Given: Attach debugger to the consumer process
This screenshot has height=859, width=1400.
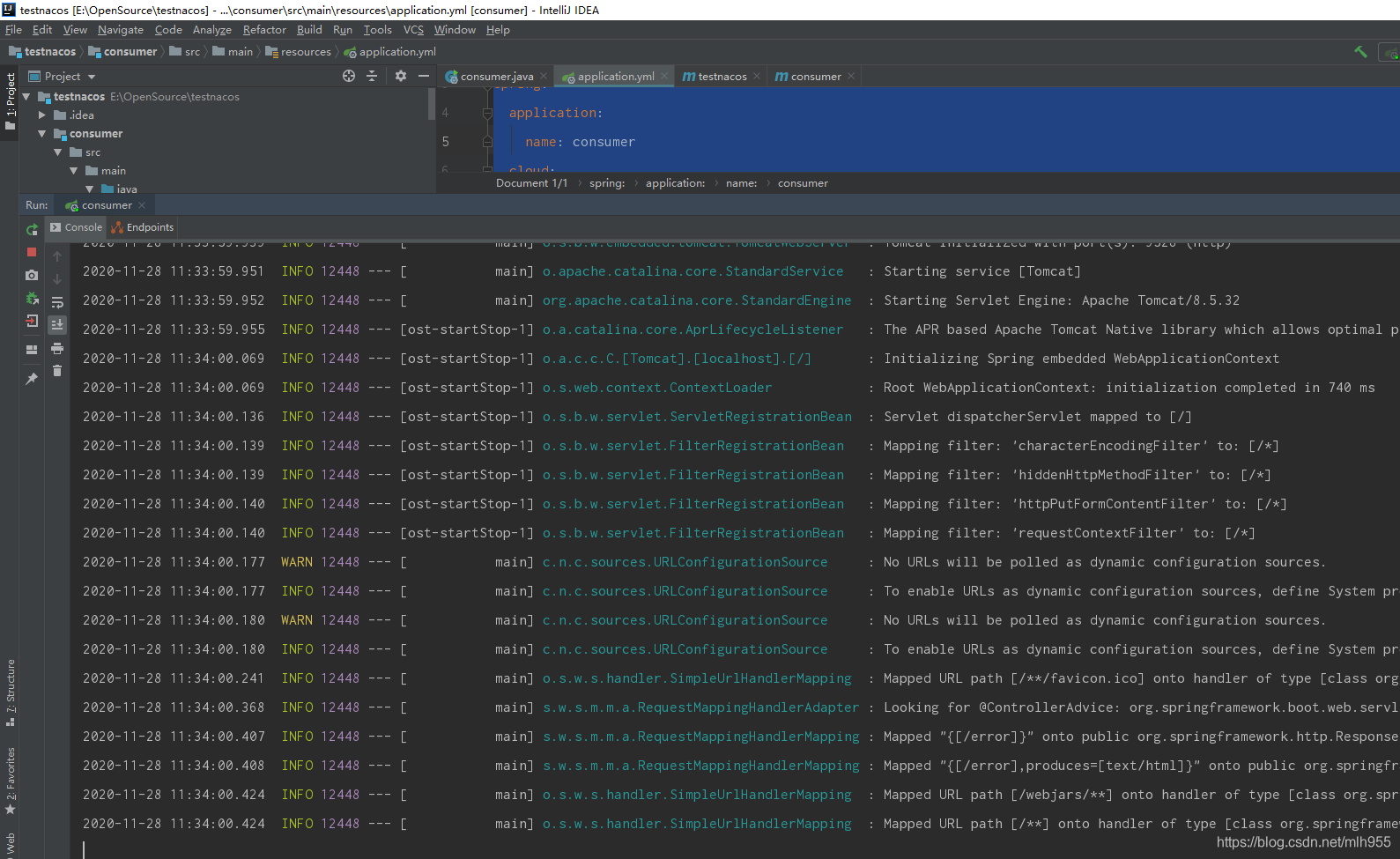Looking at the screenshot, I should [x=32, y=299].
